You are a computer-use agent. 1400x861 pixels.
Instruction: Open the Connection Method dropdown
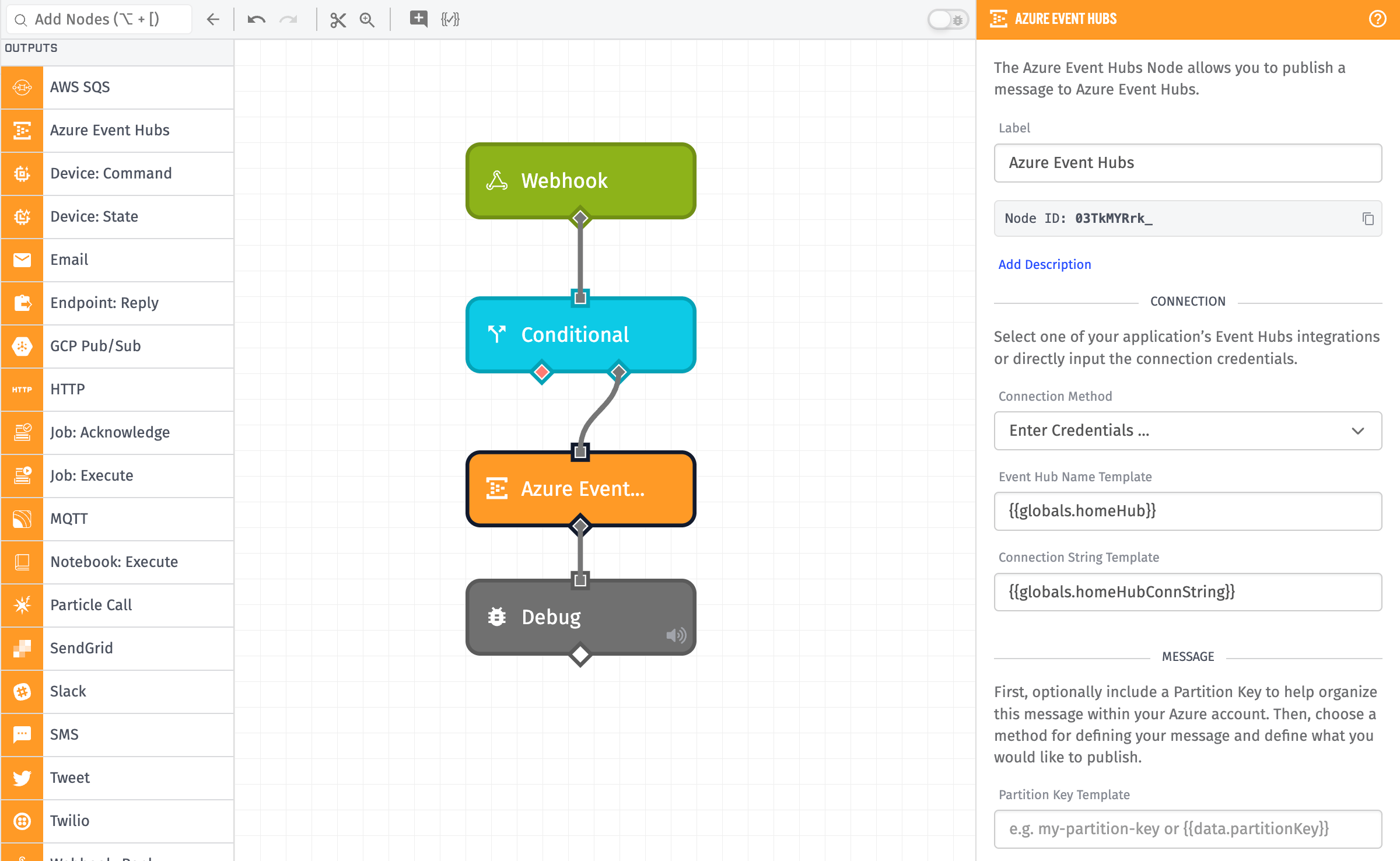click(1188, 430)
